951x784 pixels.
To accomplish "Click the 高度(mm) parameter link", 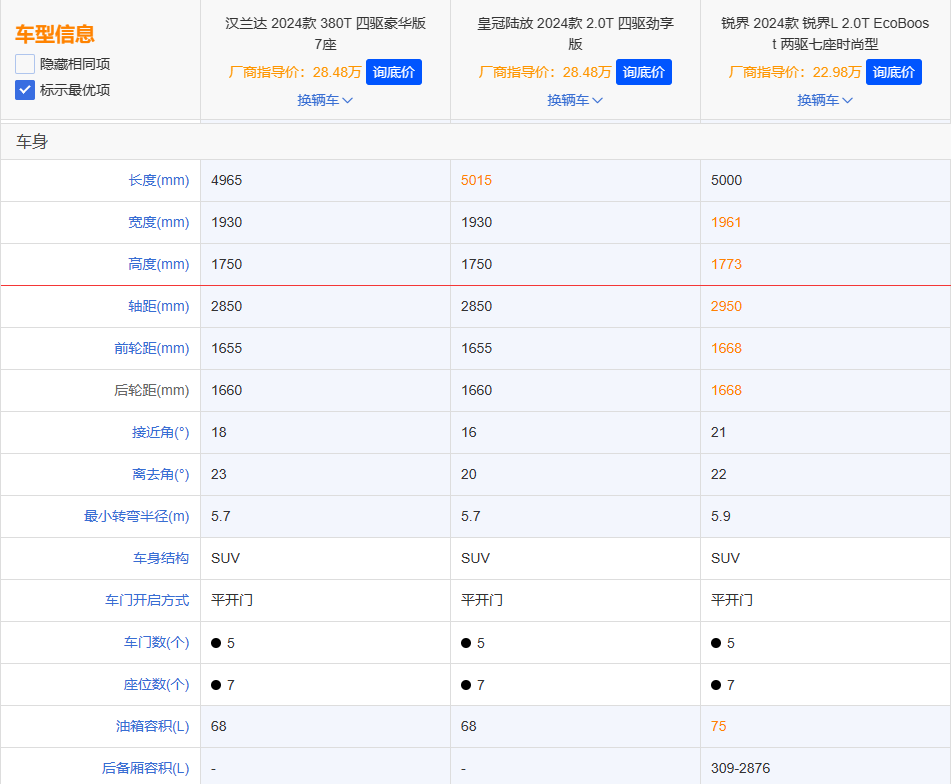I will tap(159, 264).
